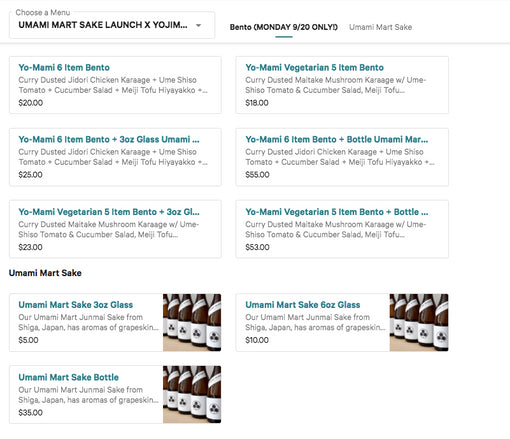Open the 6oz Glass sake bottles thumbnail
This screenshot has width=510, height=439.
pos(419,322)
